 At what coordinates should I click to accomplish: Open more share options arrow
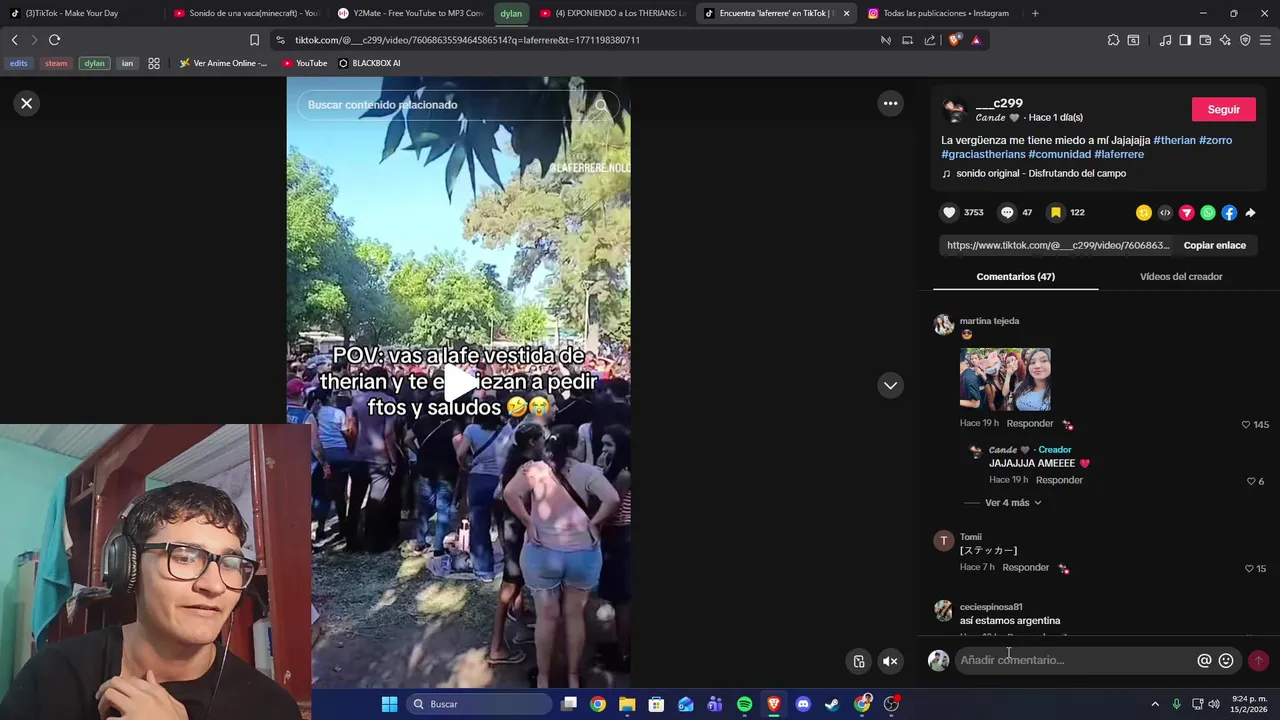(x=1250, y=212)
